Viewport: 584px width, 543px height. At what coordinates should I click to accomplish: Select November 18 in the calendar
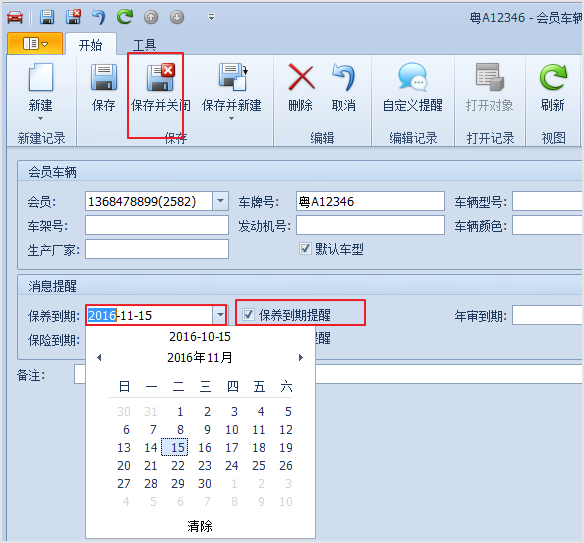coord(259,447)
